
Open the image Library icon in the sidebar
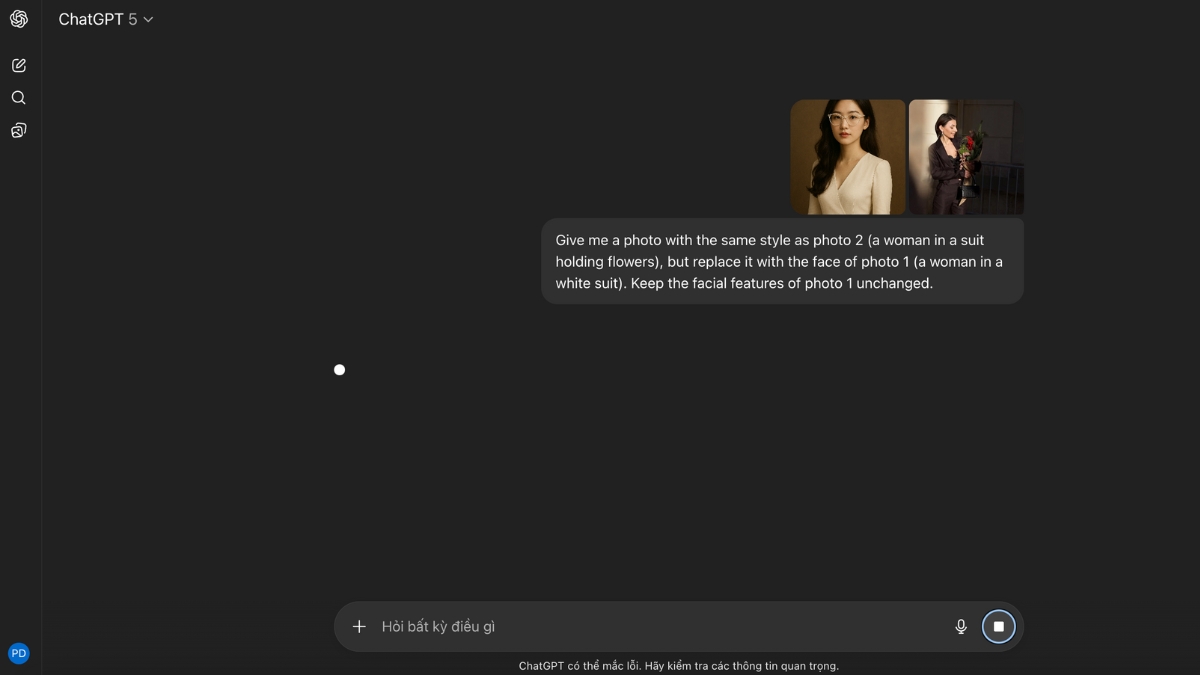(18, 130)
